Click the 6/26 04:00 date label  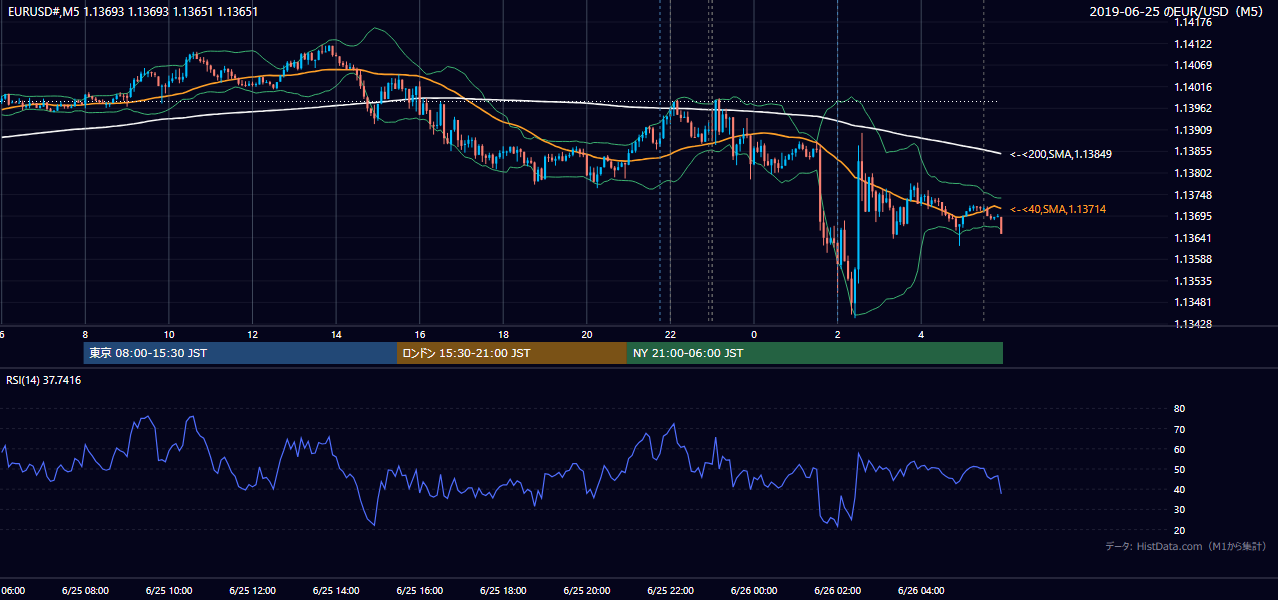click(921, 590)
